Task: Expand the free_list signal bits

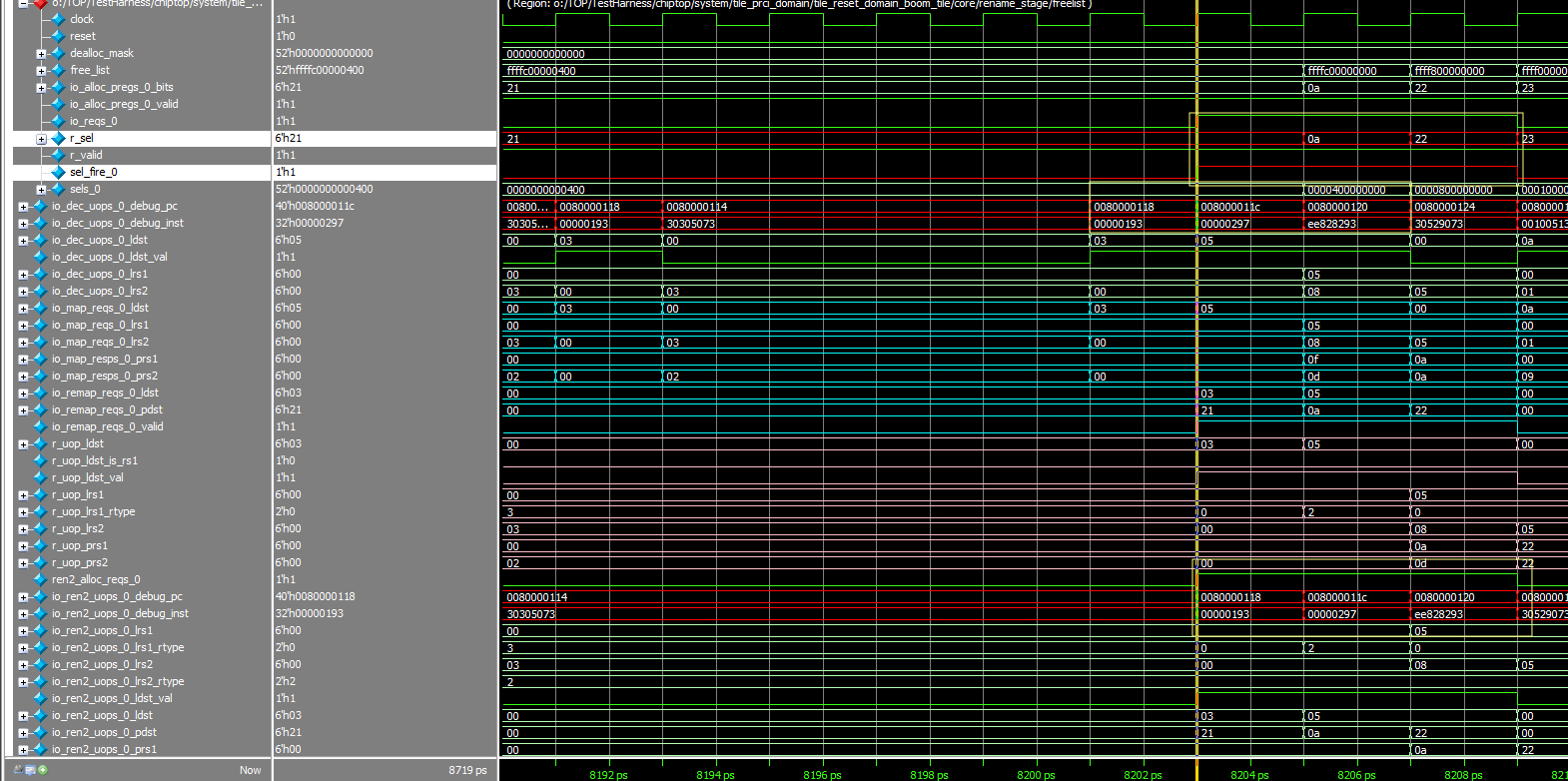Action: tap(41, 71)
